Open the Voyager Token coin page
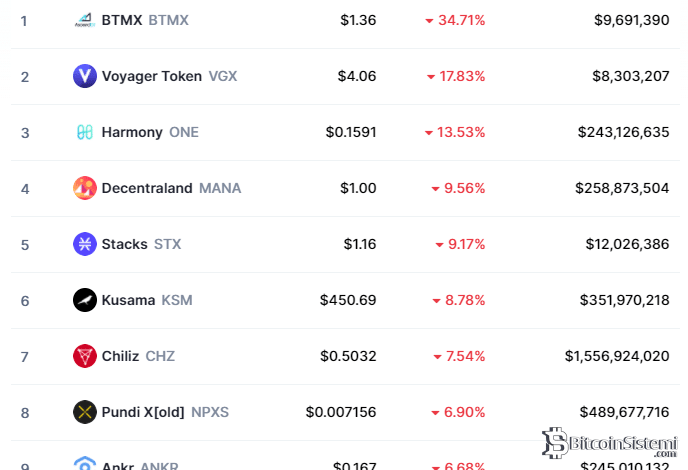The width and height of the screenshot is (688, 470). (x=169, y=76)
